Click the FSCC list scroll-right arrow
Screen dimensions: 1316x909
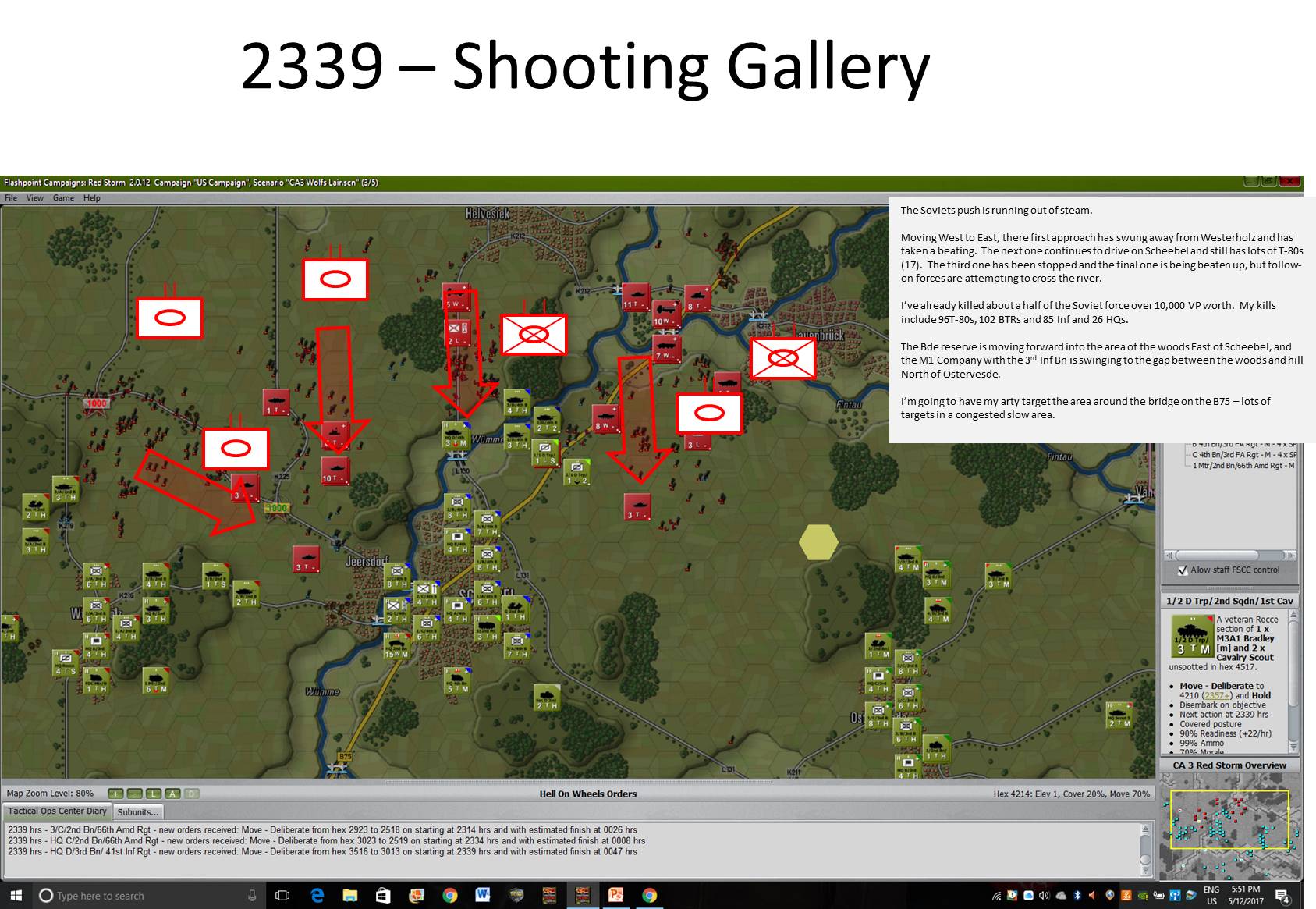pos(1291,556)
